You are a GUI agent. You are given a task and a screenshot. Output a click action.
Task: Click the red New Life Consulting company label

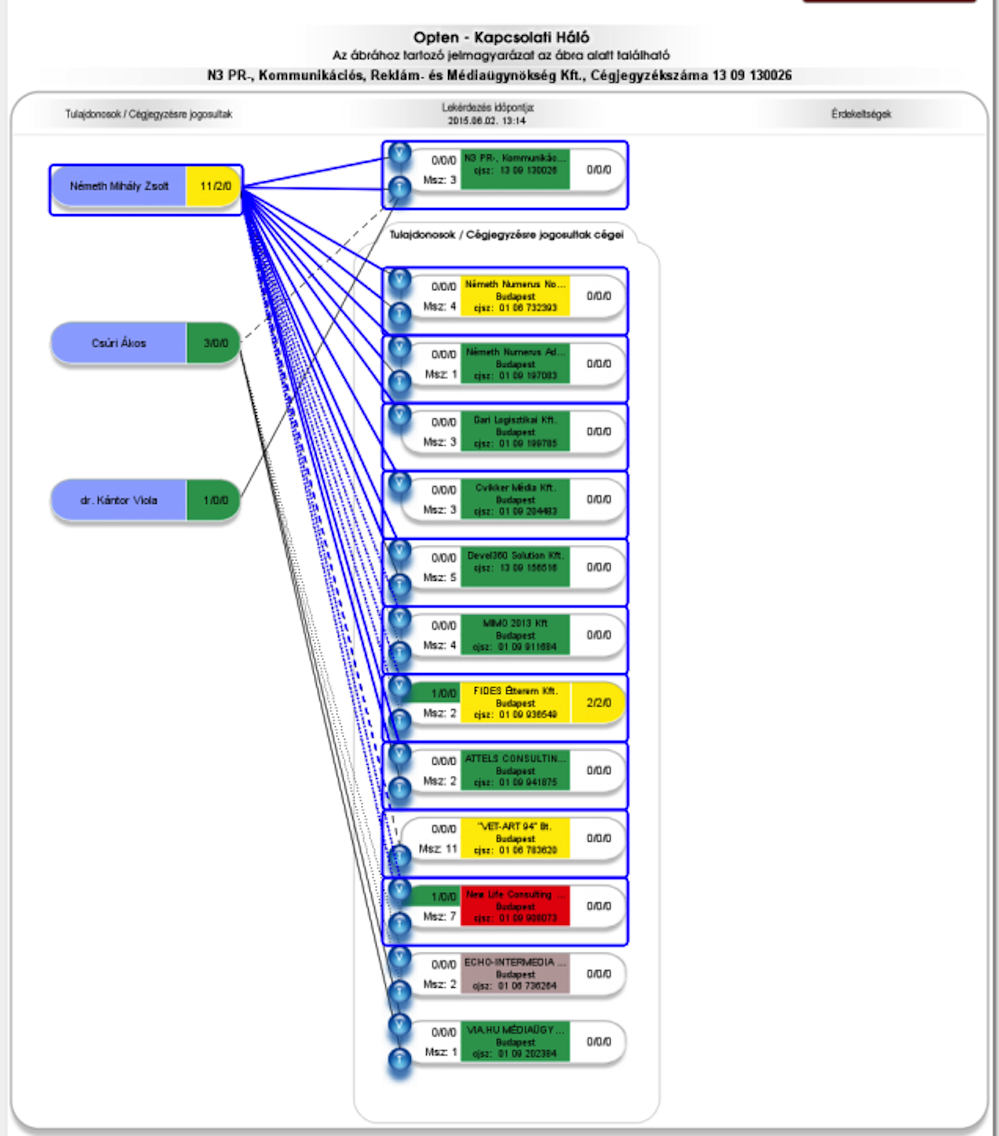click(515, 906)
